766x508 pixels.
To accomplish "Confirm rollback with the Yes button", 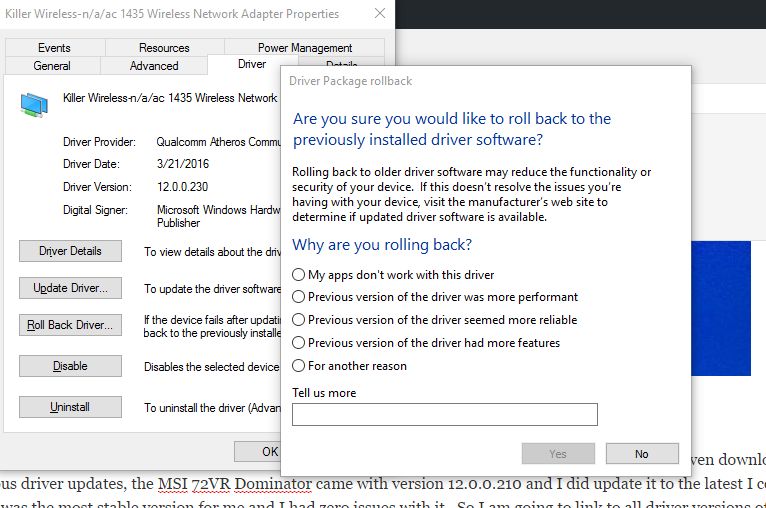I will [x=558, y=454].
